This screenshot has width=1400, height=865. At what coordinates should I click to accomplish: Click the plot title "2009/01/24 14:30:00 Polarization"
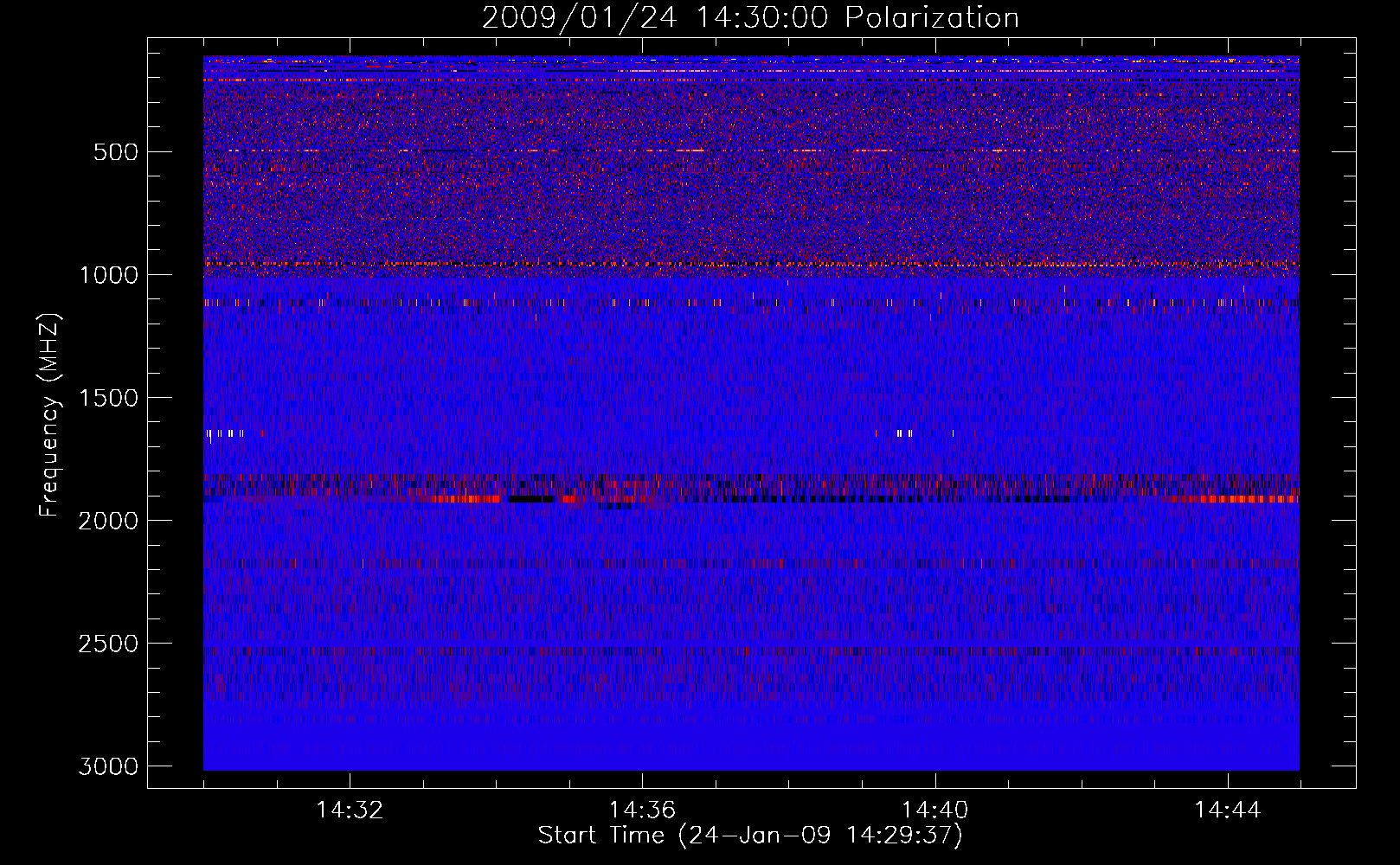pyautogui.click(x=750, y=18)
